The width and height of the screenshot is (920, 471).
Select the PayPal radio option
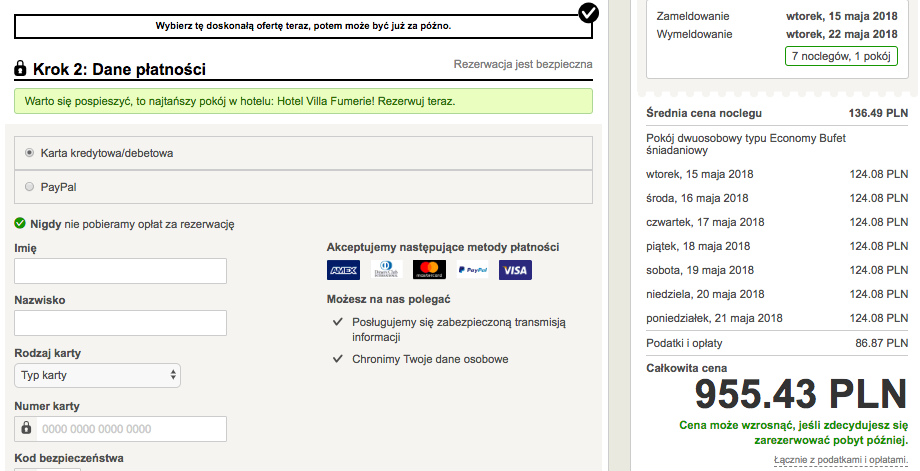[29, 186]
